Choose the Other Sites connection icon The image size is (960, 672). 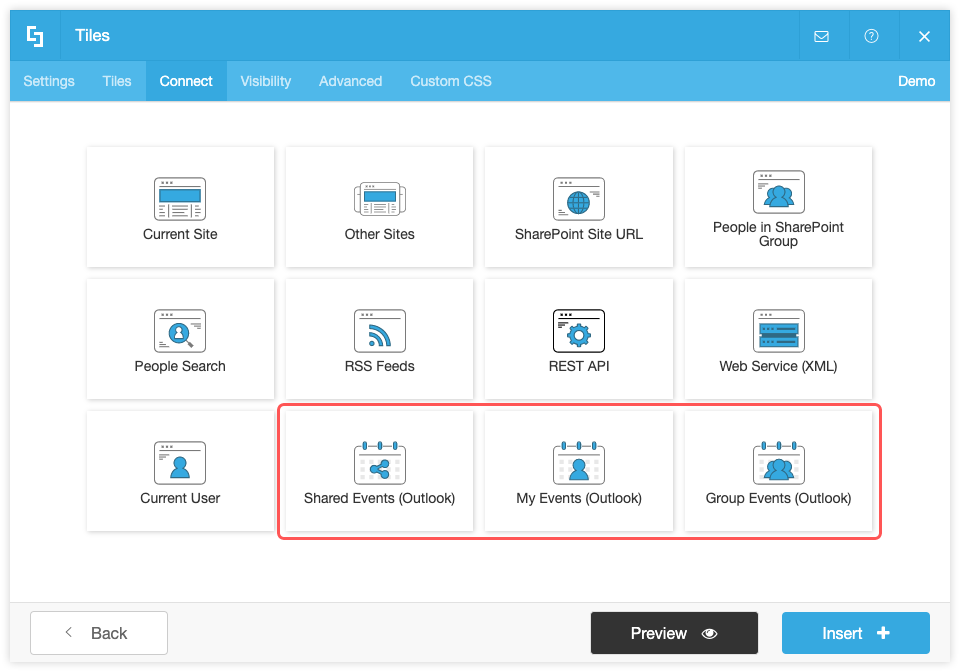point(380,199)
